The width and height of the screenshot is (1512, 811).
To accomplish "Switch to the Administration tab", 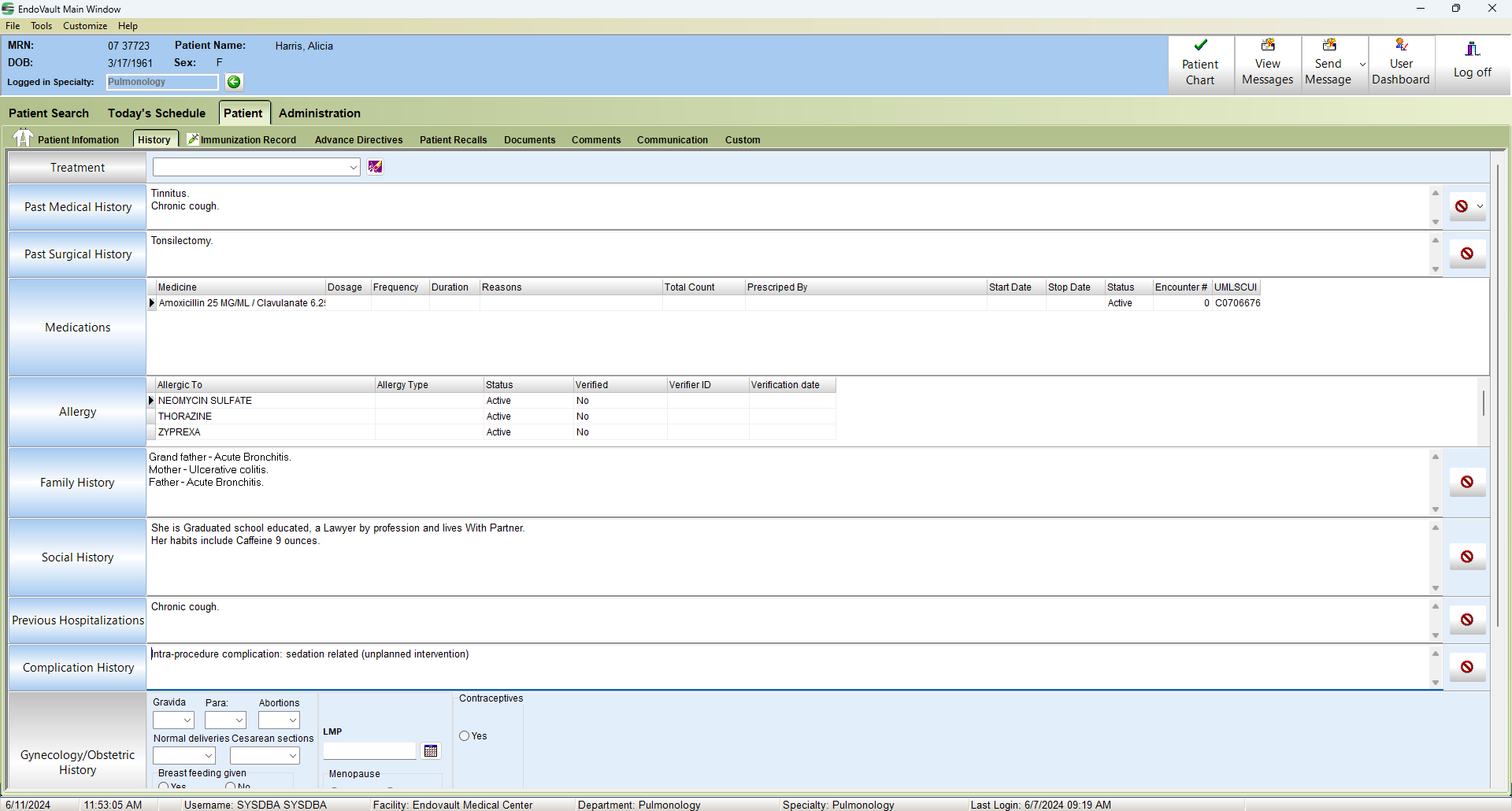I will pos(319,113).
